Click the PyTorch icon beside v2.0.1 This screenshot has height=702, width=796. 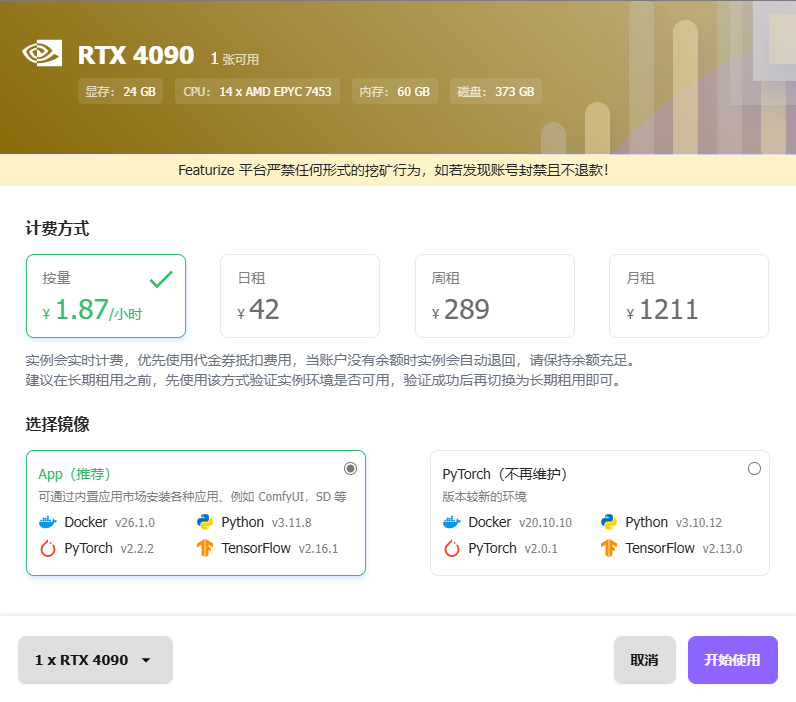(x=451, y=549)
